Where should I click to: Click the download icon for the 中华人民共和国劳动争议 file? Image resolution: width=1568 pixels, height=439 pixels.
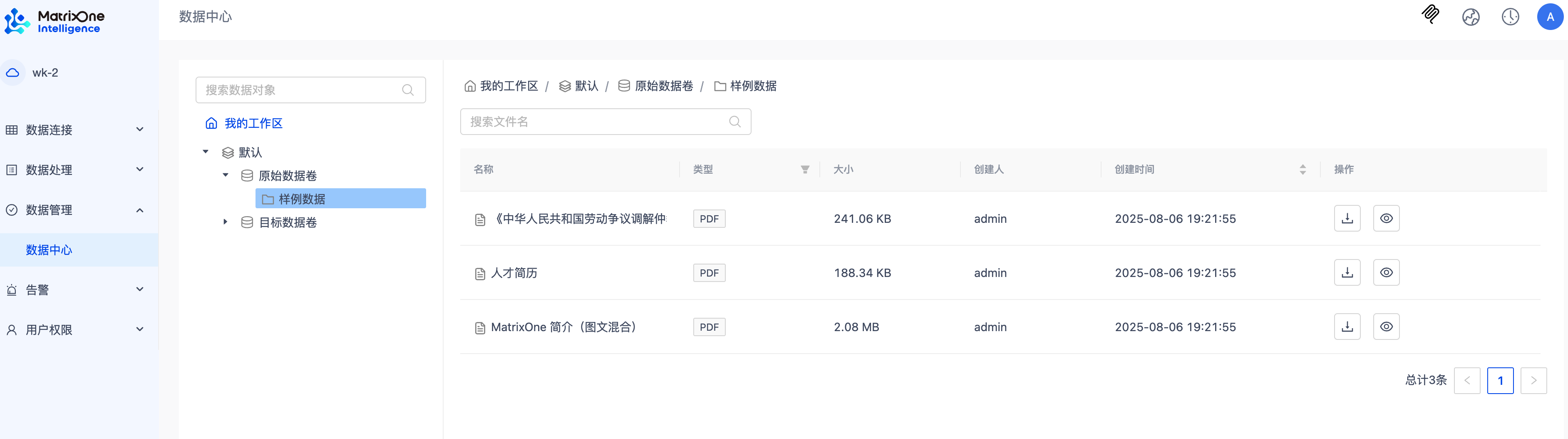click(1347, 219)
